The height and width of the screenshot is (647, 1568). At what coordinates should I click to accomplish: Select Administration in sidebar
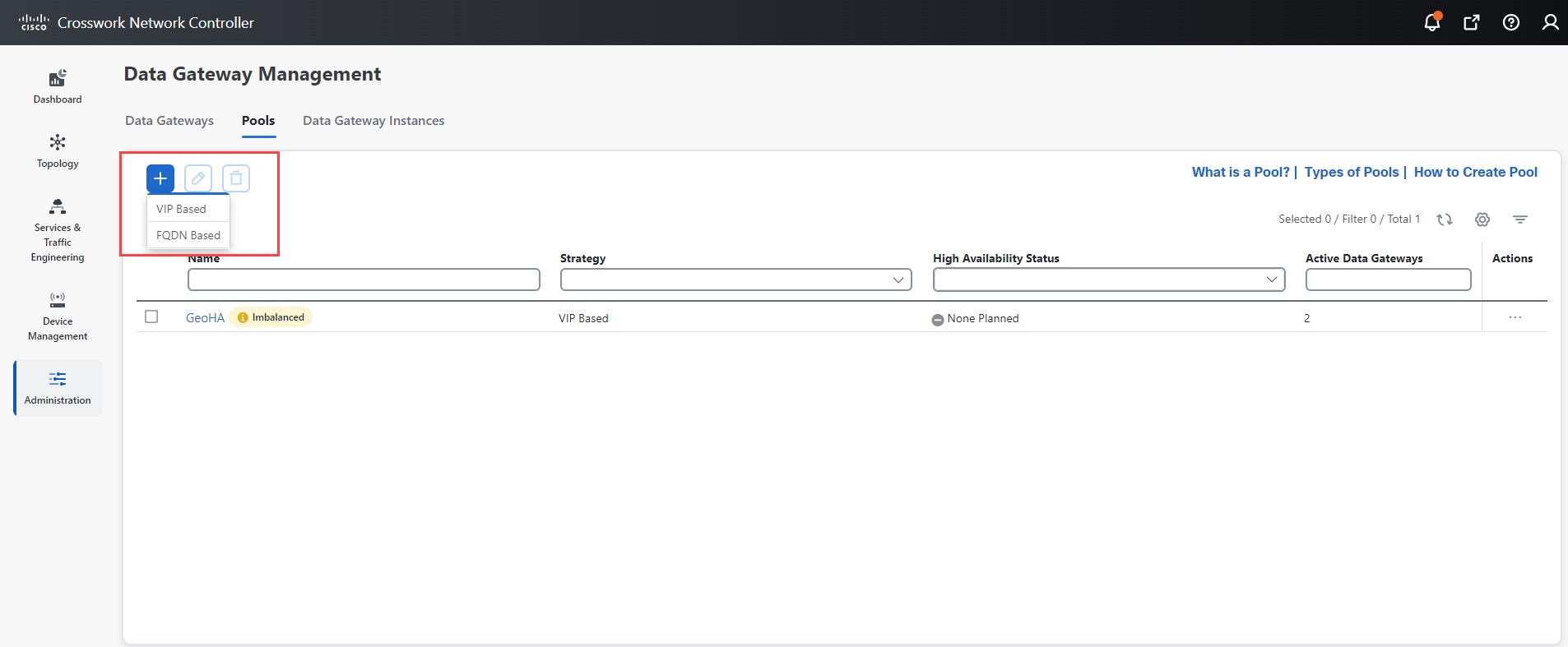coord(58,387)
